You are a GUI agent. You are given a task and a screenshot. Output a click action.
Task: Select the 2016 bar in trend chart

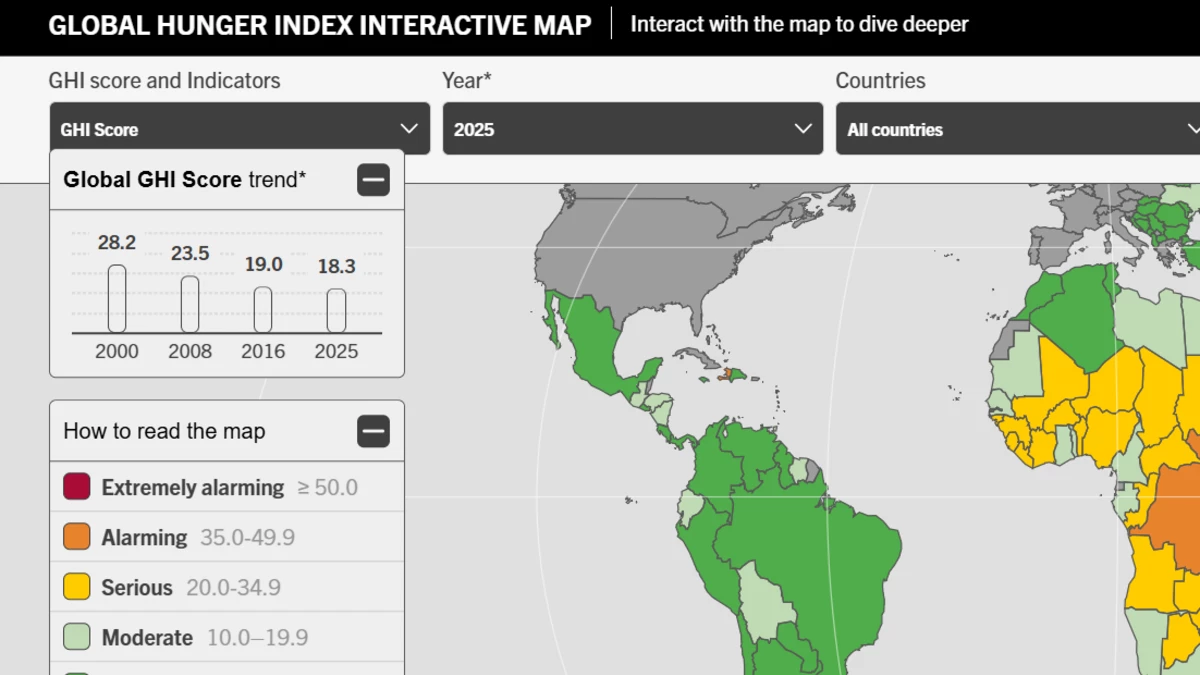click(263, 309)
